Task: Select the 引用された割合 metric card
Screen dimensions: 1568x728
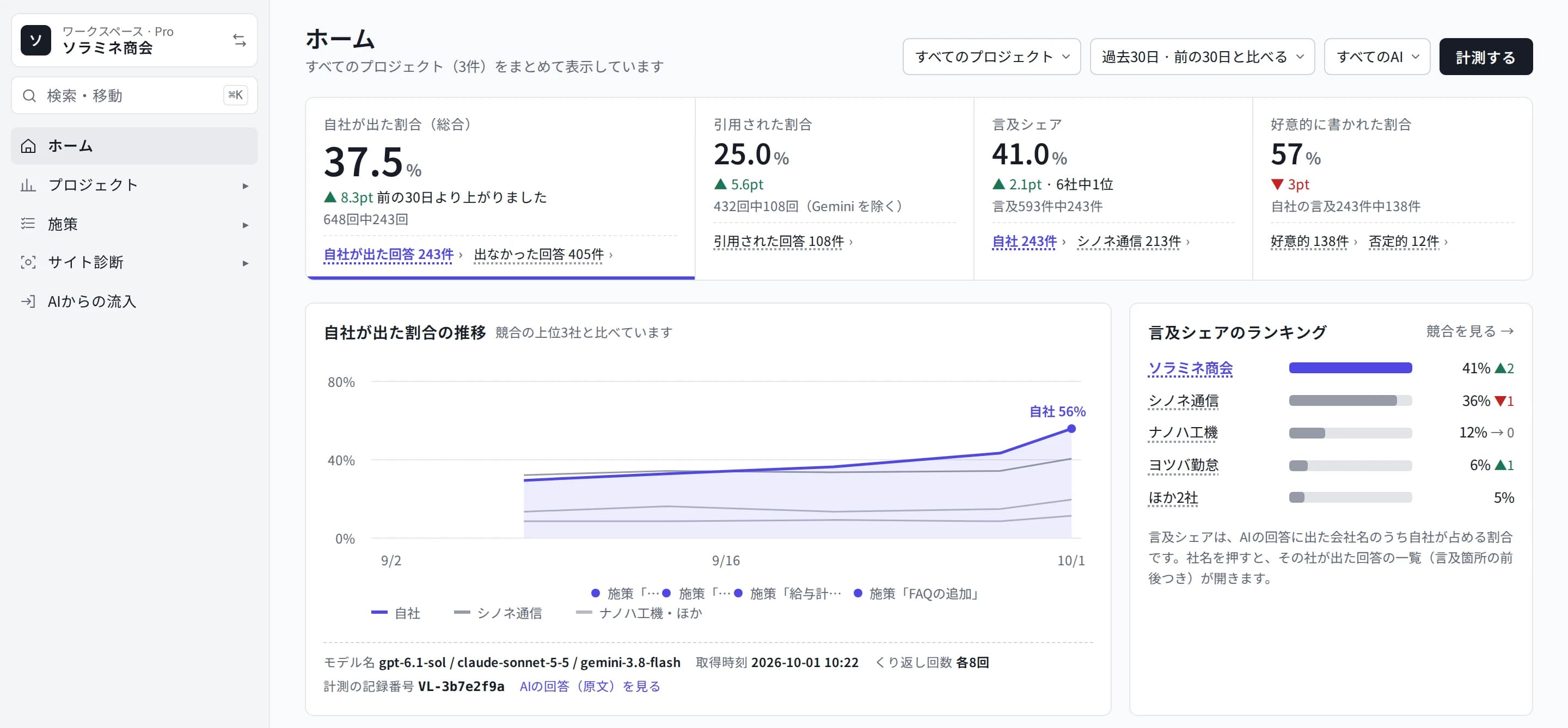Action: pos(834,189)
